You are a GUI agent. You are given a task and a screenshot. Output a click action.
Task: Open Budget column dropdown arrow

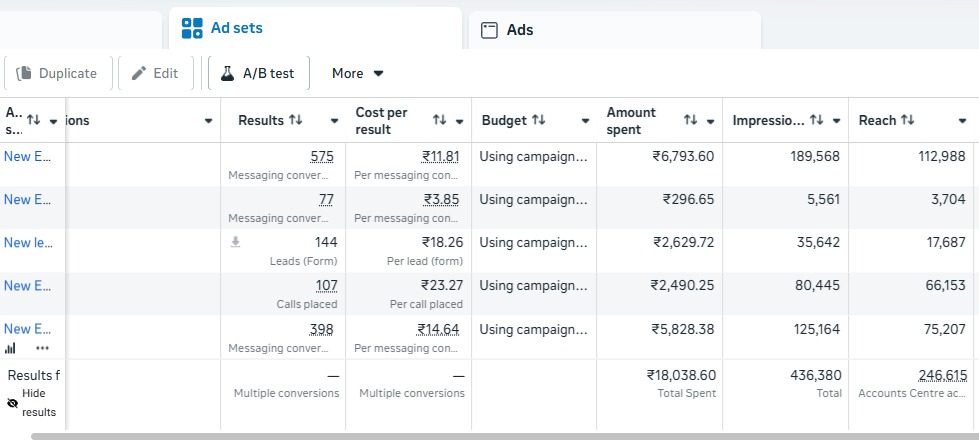pyautogui.click(x=585, y=121)
